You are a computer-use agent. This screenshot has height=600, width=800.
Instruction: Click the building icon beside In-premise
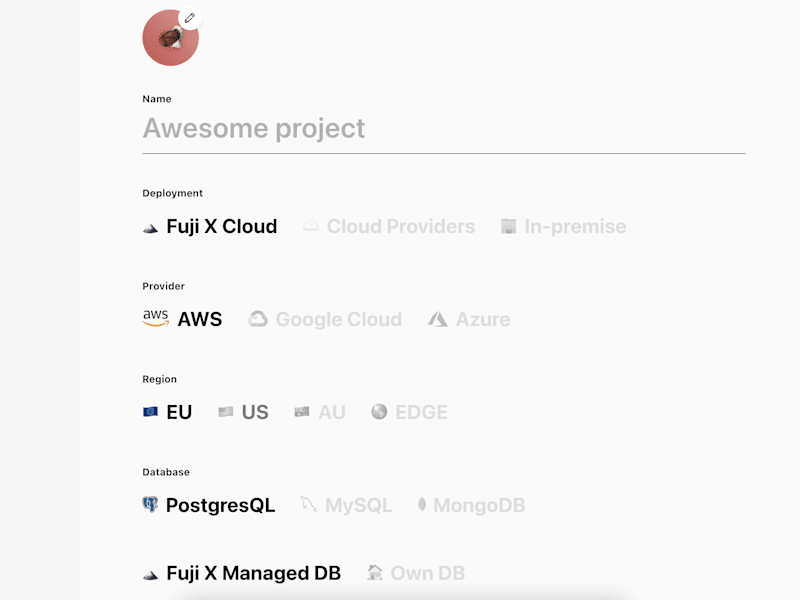pos(509,227)
